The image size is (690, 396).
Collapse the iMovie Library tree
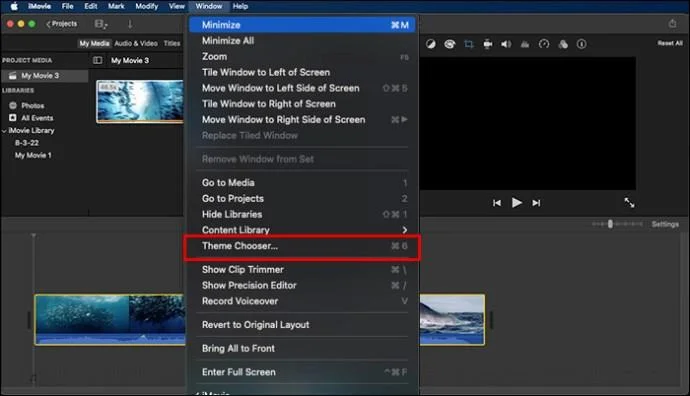point(4,131)
